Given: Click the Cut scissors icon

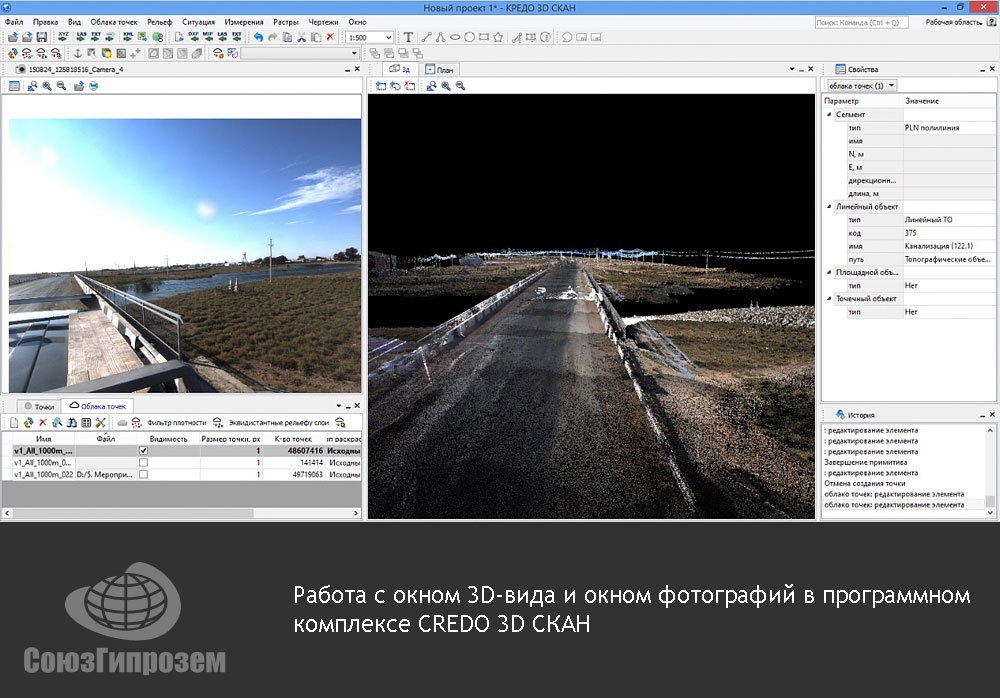Looking at the screenshot, I should (302, 37).
